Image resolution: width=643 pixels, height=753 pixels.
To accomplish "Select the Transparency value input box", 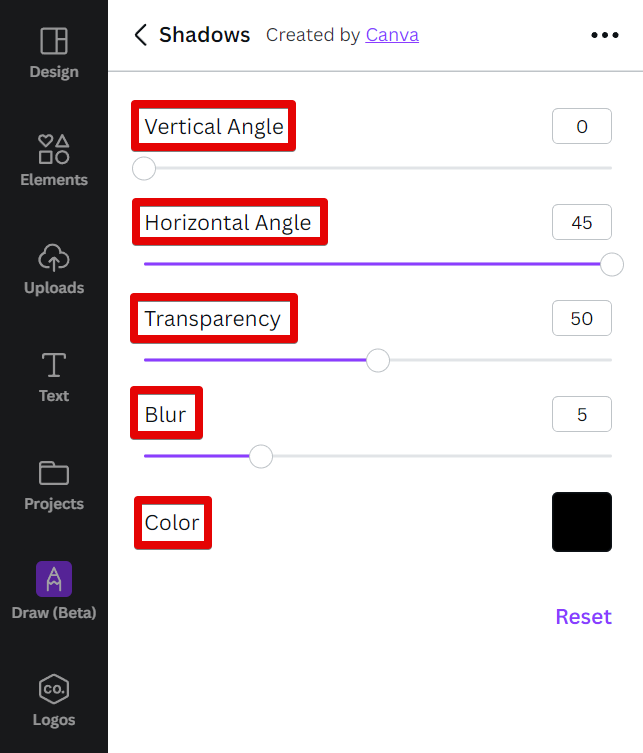I will coord(582,318).
